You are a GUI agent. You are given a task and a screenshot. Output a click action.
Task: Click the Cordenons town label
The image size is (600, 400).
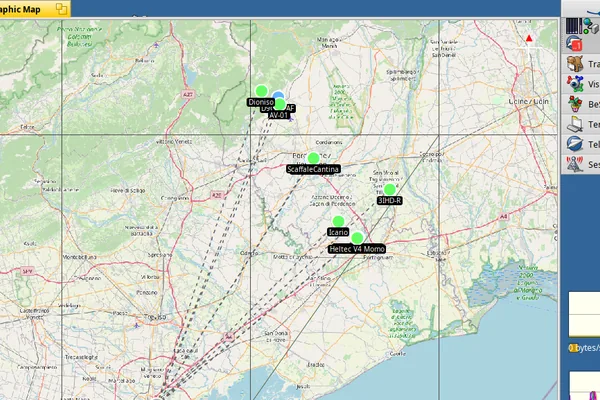coord(329,142)
